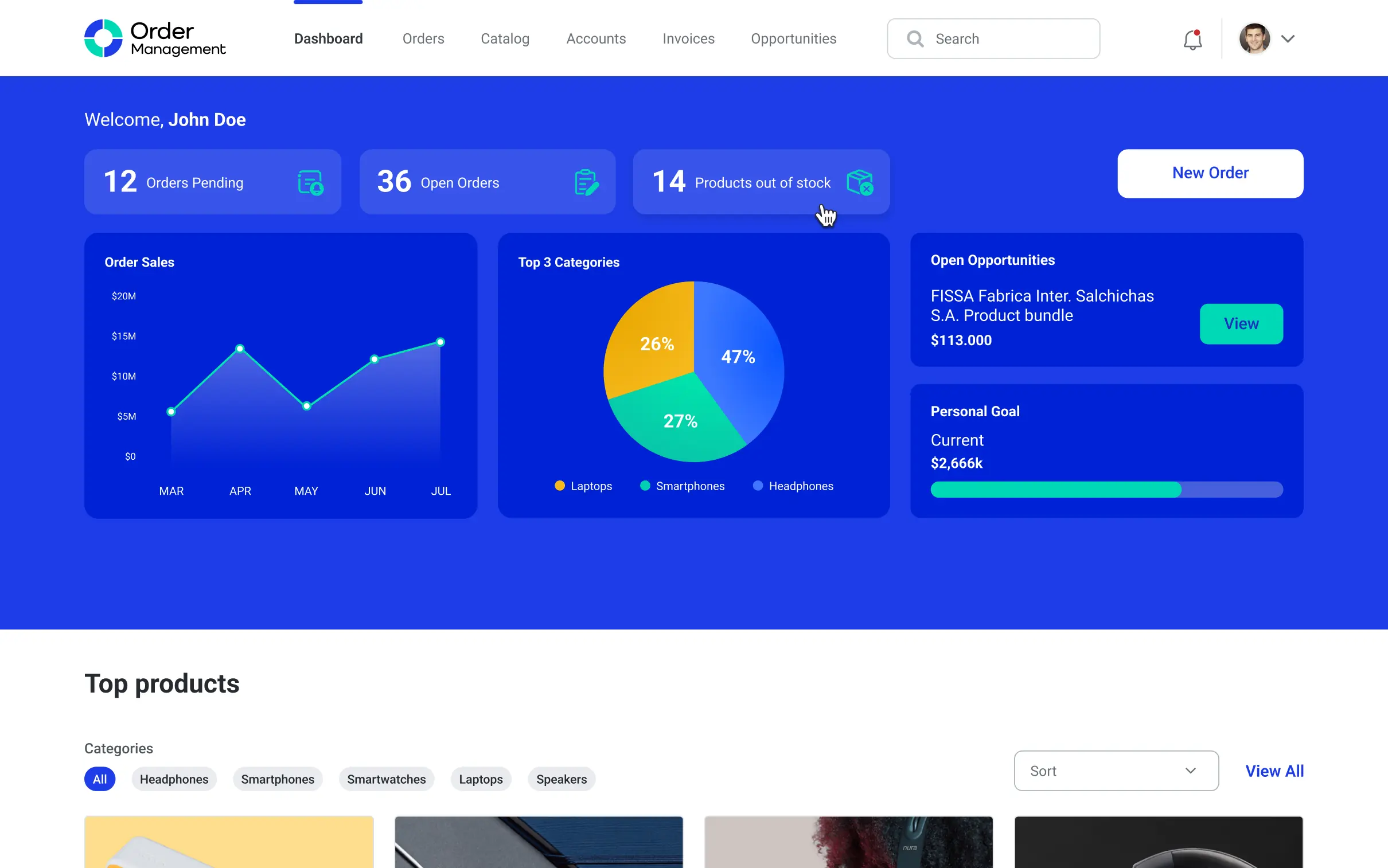The width and height of the screenshot is (1388, 868).
Task: Open the Sort list's chevron arrow
Action: pos(1191,771)
